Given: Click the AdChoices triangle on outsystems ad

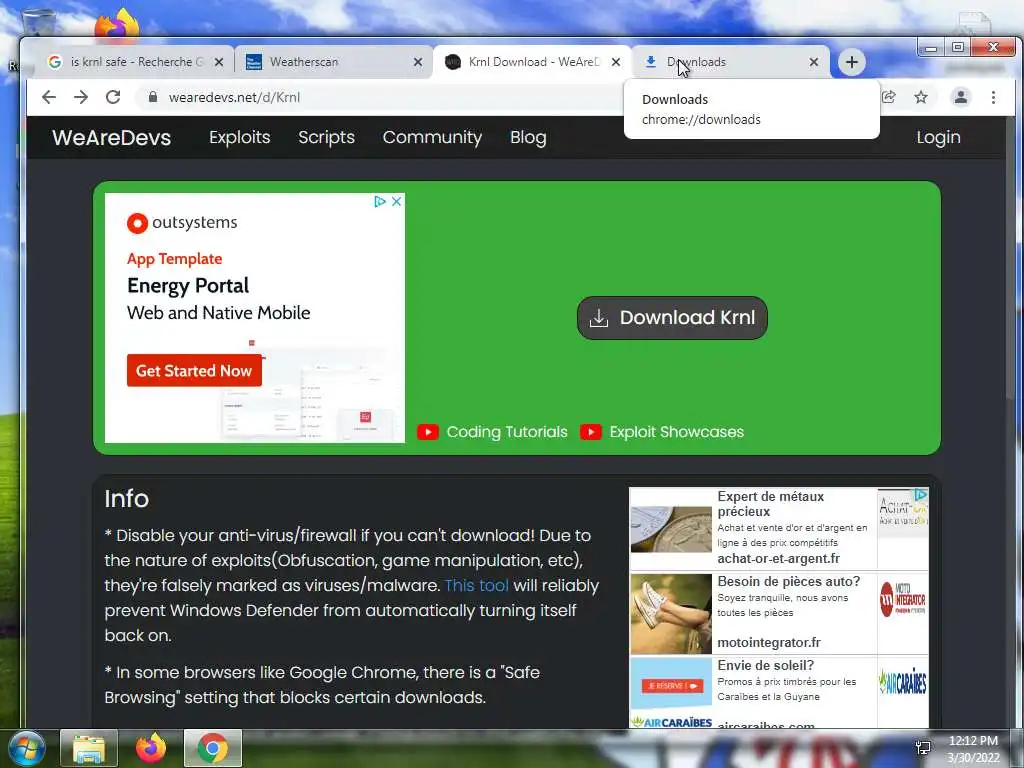Looking at the screenshot, I should (379, 201).
